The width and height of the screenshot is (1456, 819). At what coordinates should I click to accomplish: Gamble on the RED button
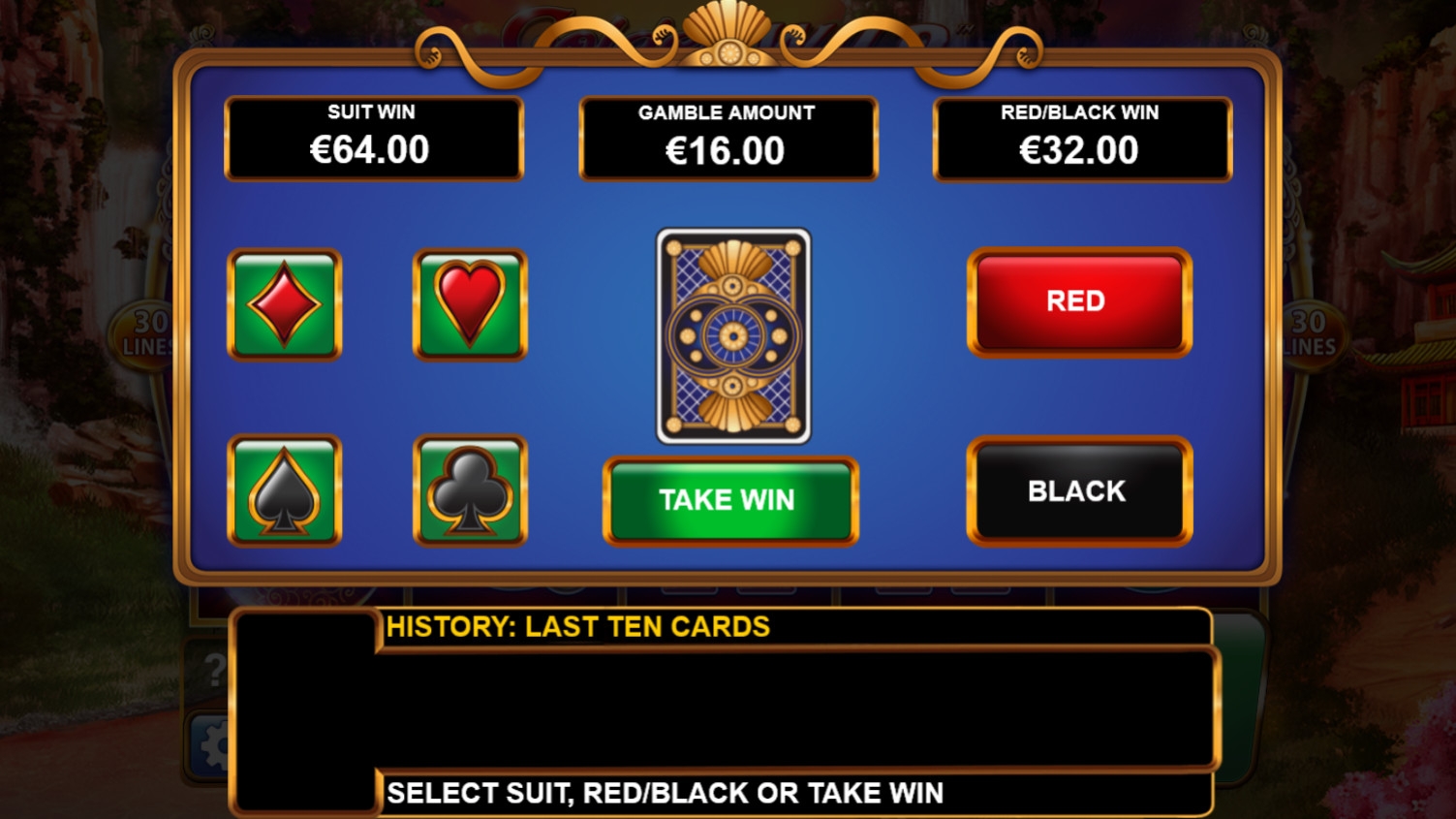[x=1079, y=302]
